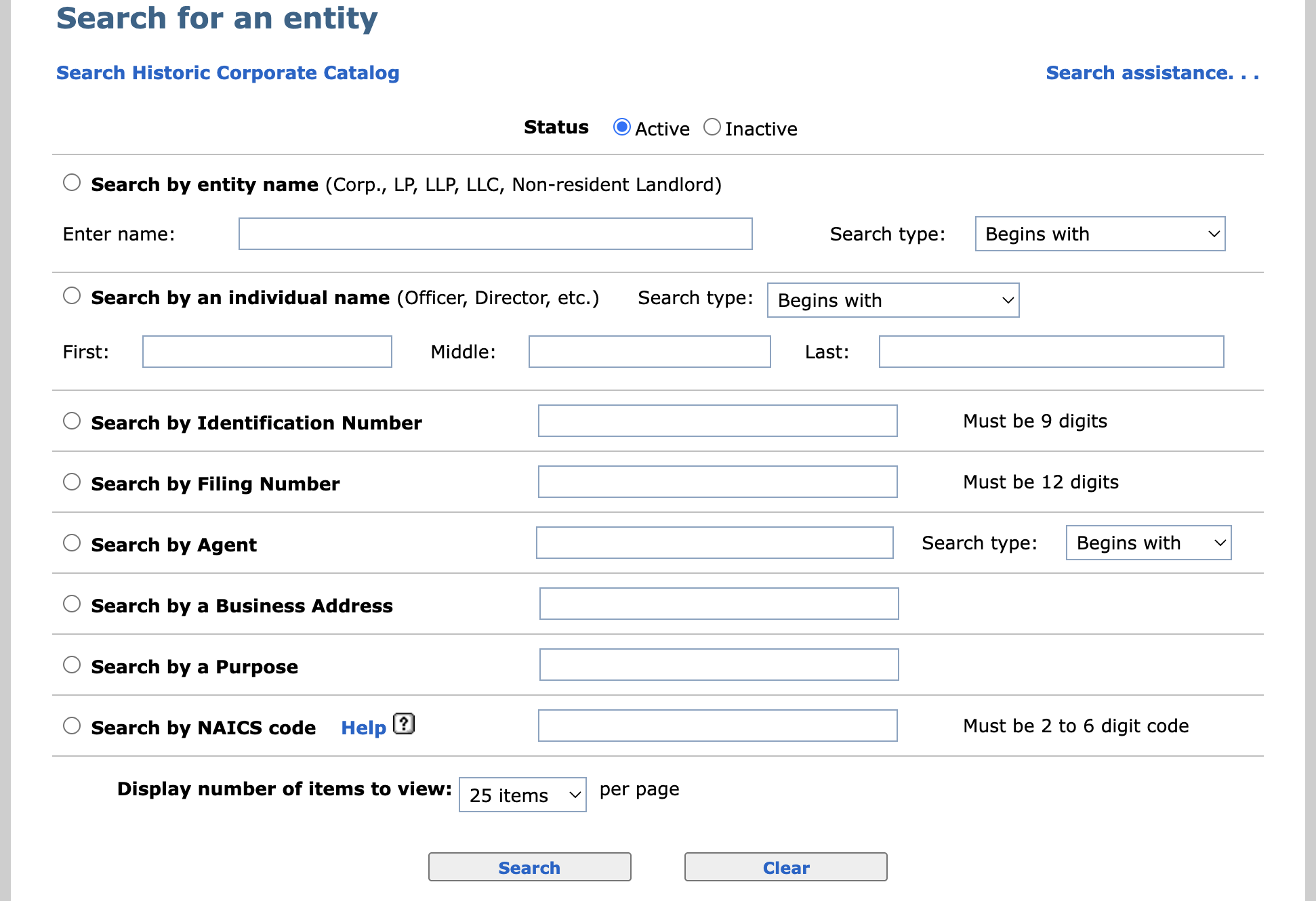Click the Business Address input field
This screenshot has height=901, width=1316.
(x=718, y=604)
